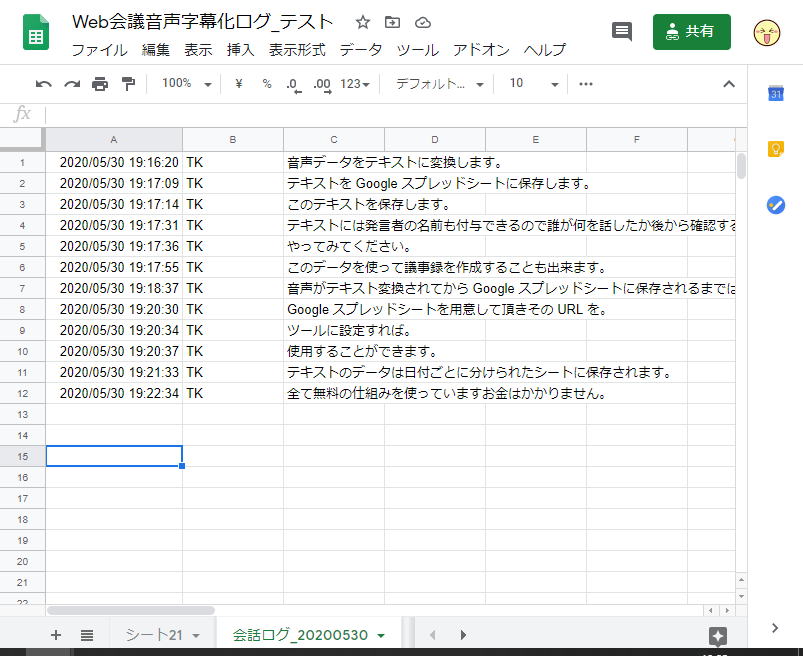Star the spreadsheet next to its title
Screen dimensions: 803x656
pyautogui.click(x=362, y=22)
